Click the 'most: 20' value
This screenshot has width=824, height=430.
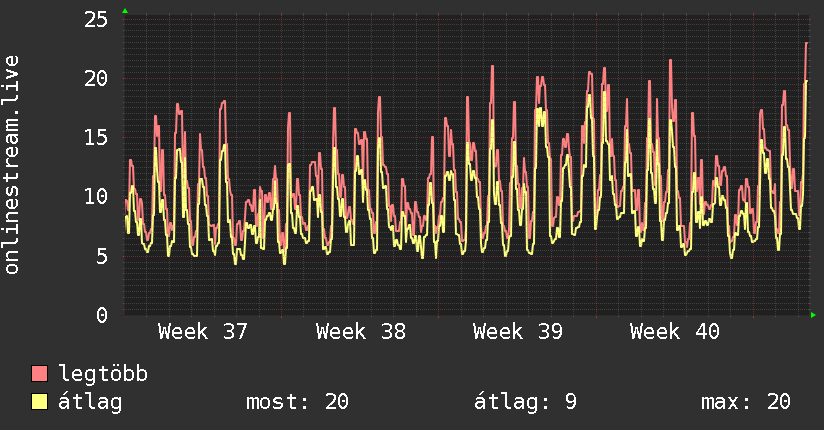click(297, 402)
